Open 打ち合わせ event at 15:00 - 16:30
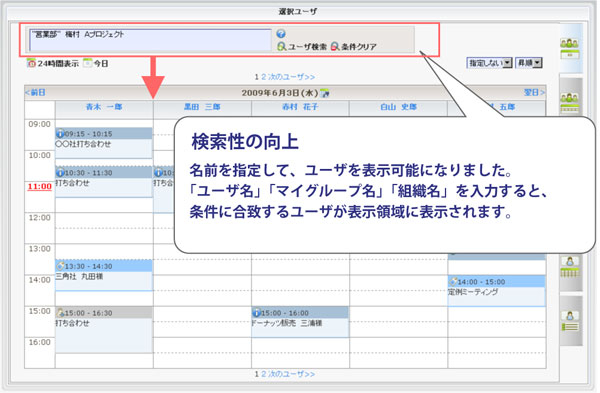The width and height of the screenshot is (600, 393). tap(73, 323)
